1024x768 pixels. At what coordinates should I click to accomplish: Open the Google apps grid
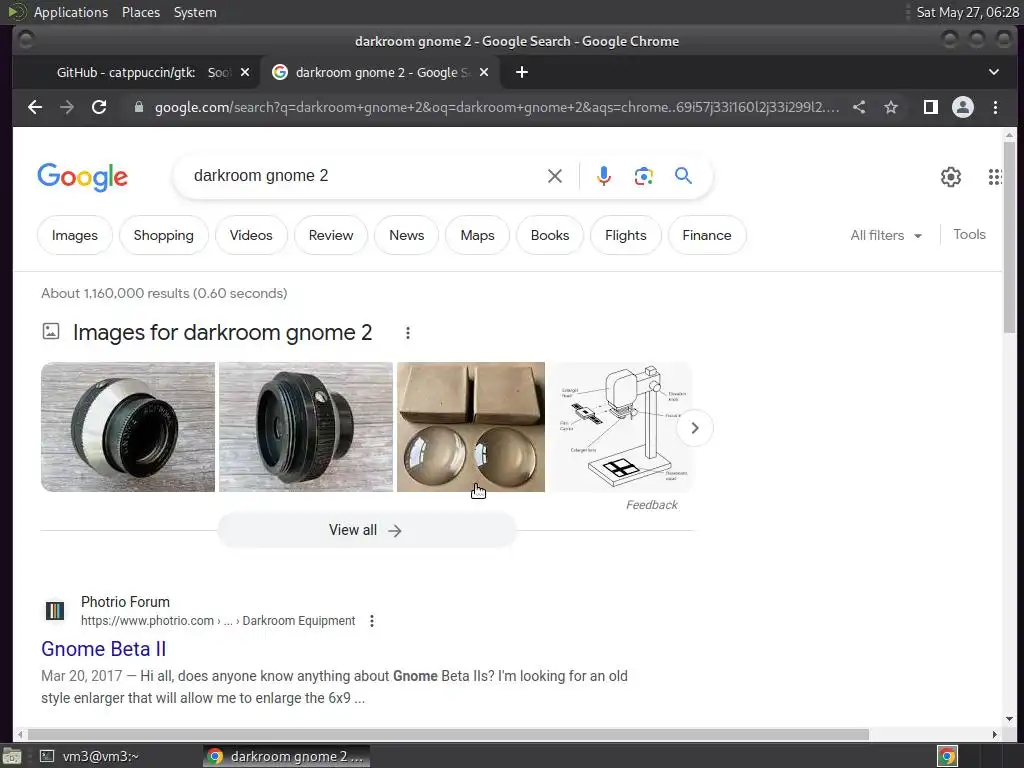pos(995,176)
